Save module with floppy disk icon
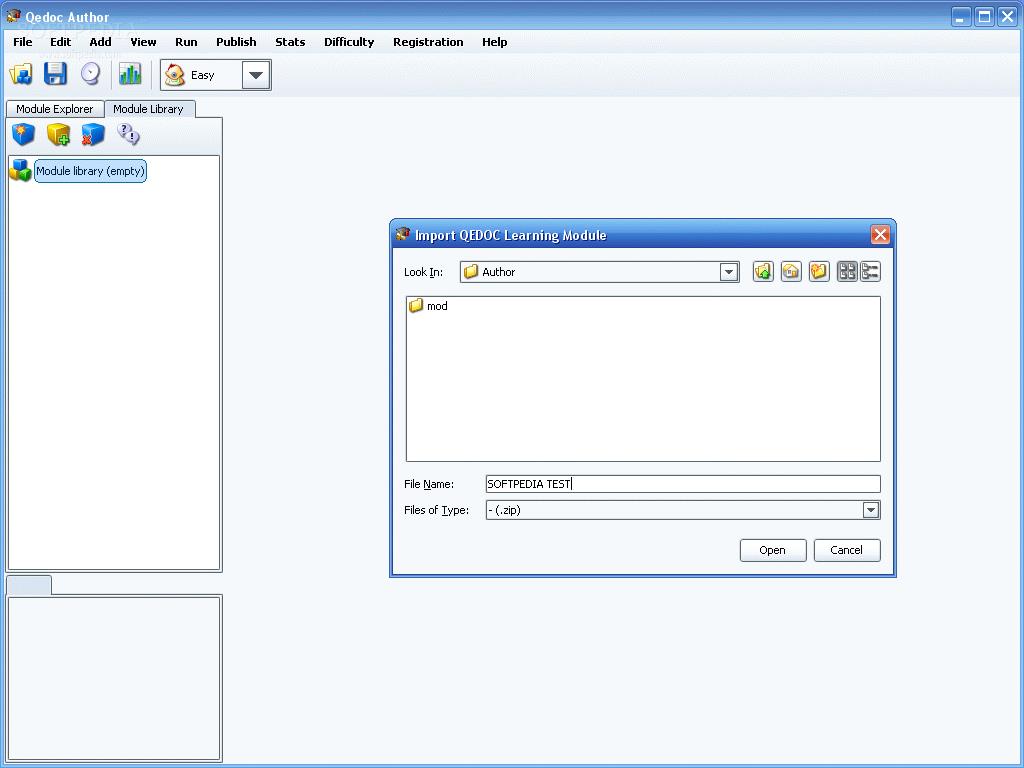The width and height of the screenshot is (1024, 768). click(56, 74)
